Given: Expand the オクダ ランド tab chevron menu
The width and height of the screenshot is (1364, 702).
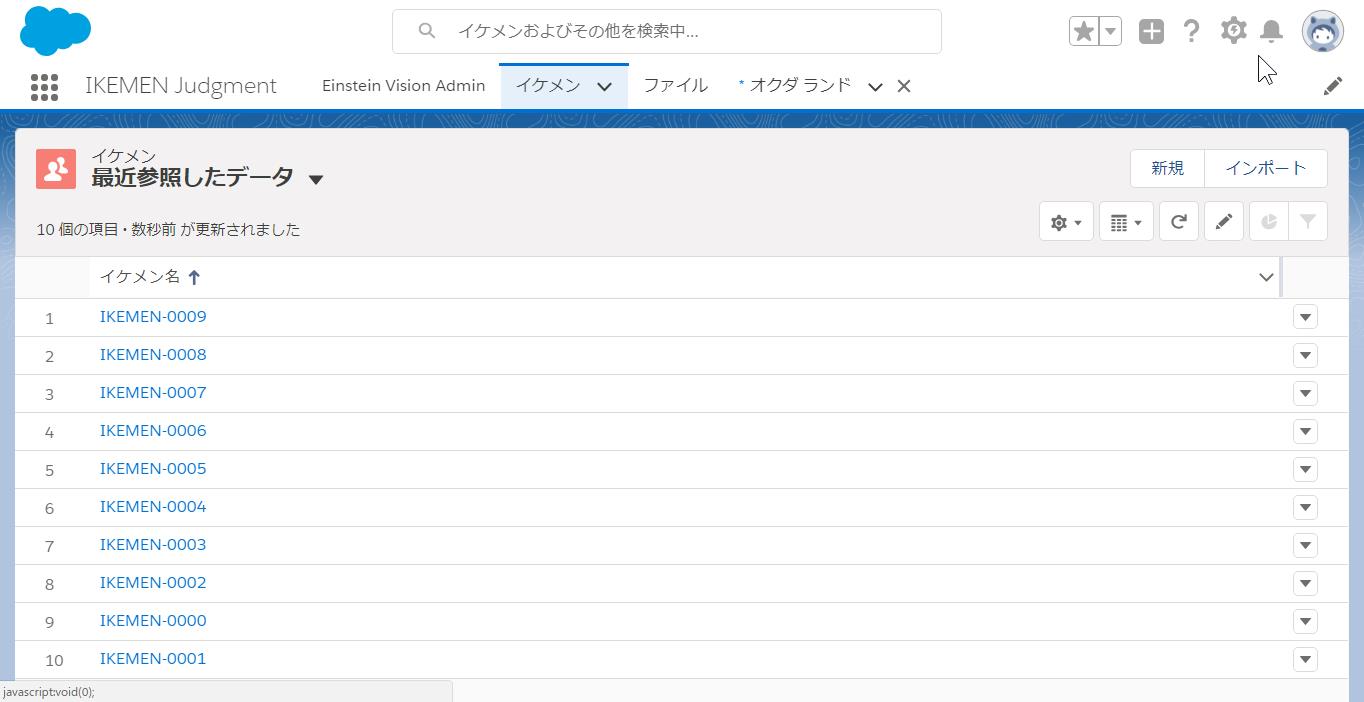Looking at the screenshot, I should (x=875, y=87).
